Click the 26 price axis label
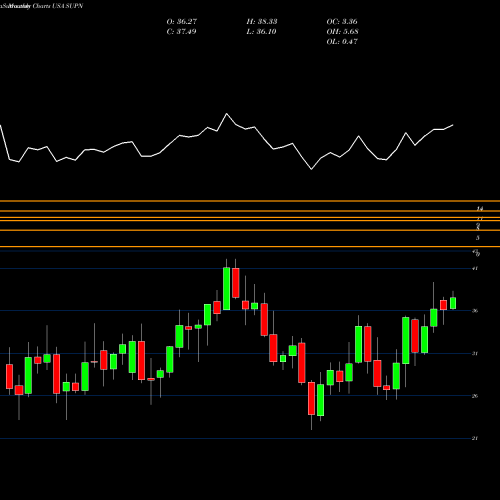 (475, 396)
